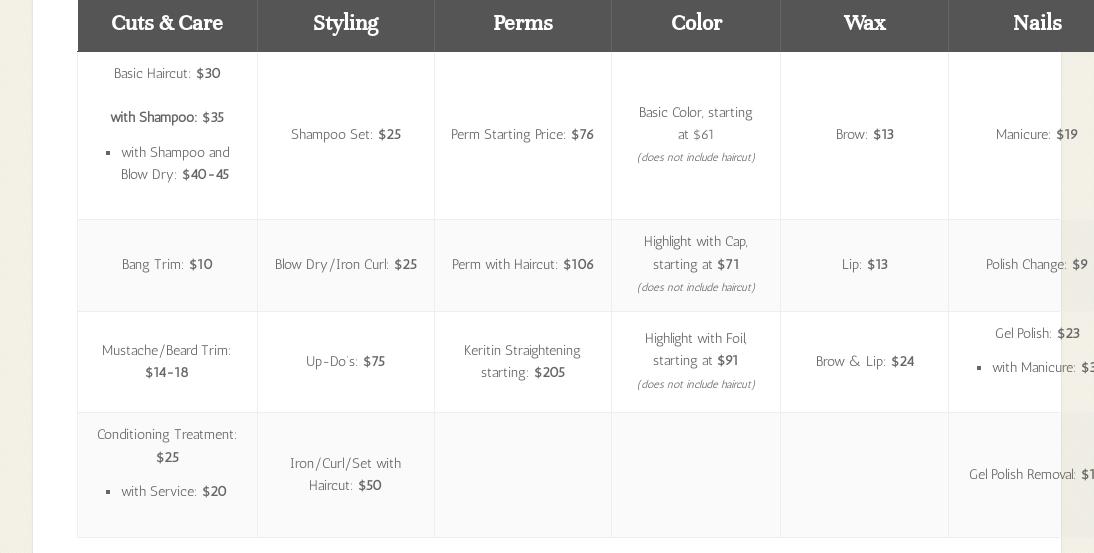The image size is (1094, 553).
Task: Click the Conditioning Treatment $25 entry
Action: (x=167, y=445)
